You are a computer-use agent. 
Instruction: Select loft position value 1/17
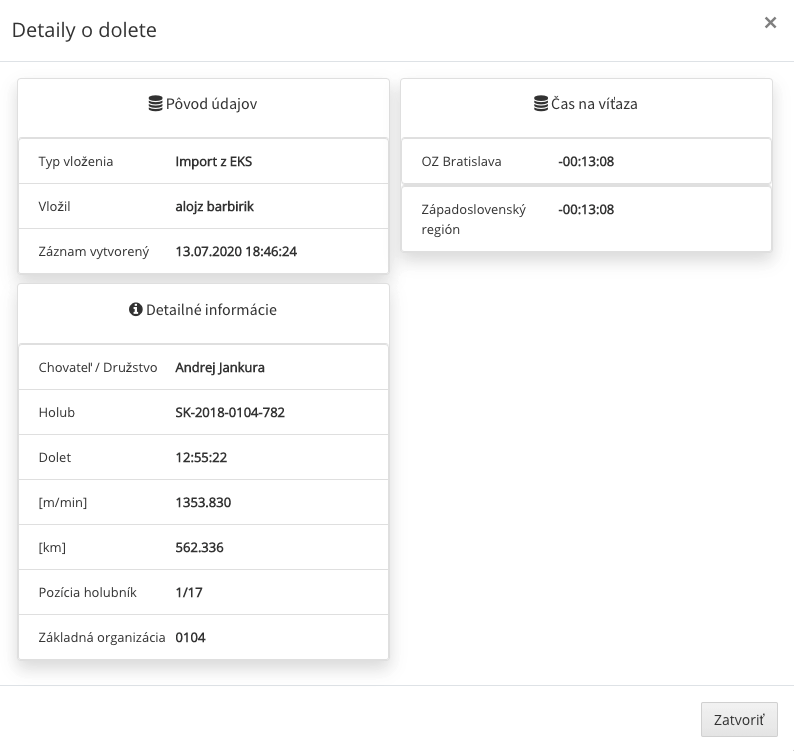(188, 592)
